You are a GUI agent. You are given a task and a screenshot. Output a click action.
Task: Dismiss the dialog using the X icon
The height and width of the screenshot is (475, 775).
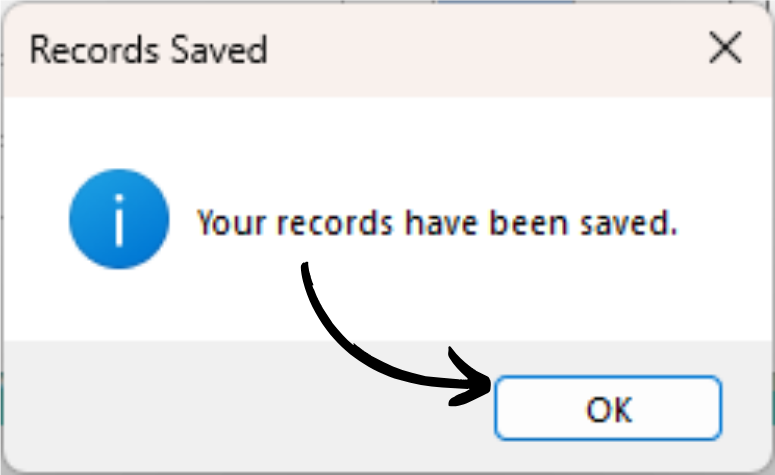click(725, 47)
